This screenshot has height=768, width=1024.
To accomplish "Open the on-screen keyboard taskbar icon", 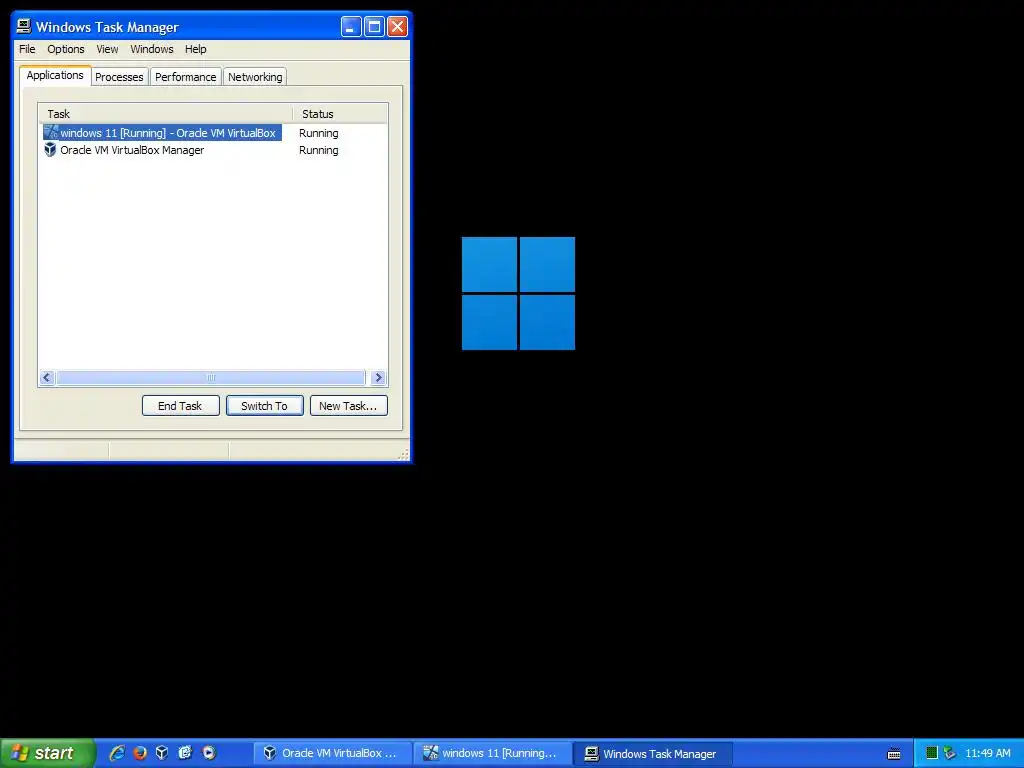I will [x=894, y=754].
